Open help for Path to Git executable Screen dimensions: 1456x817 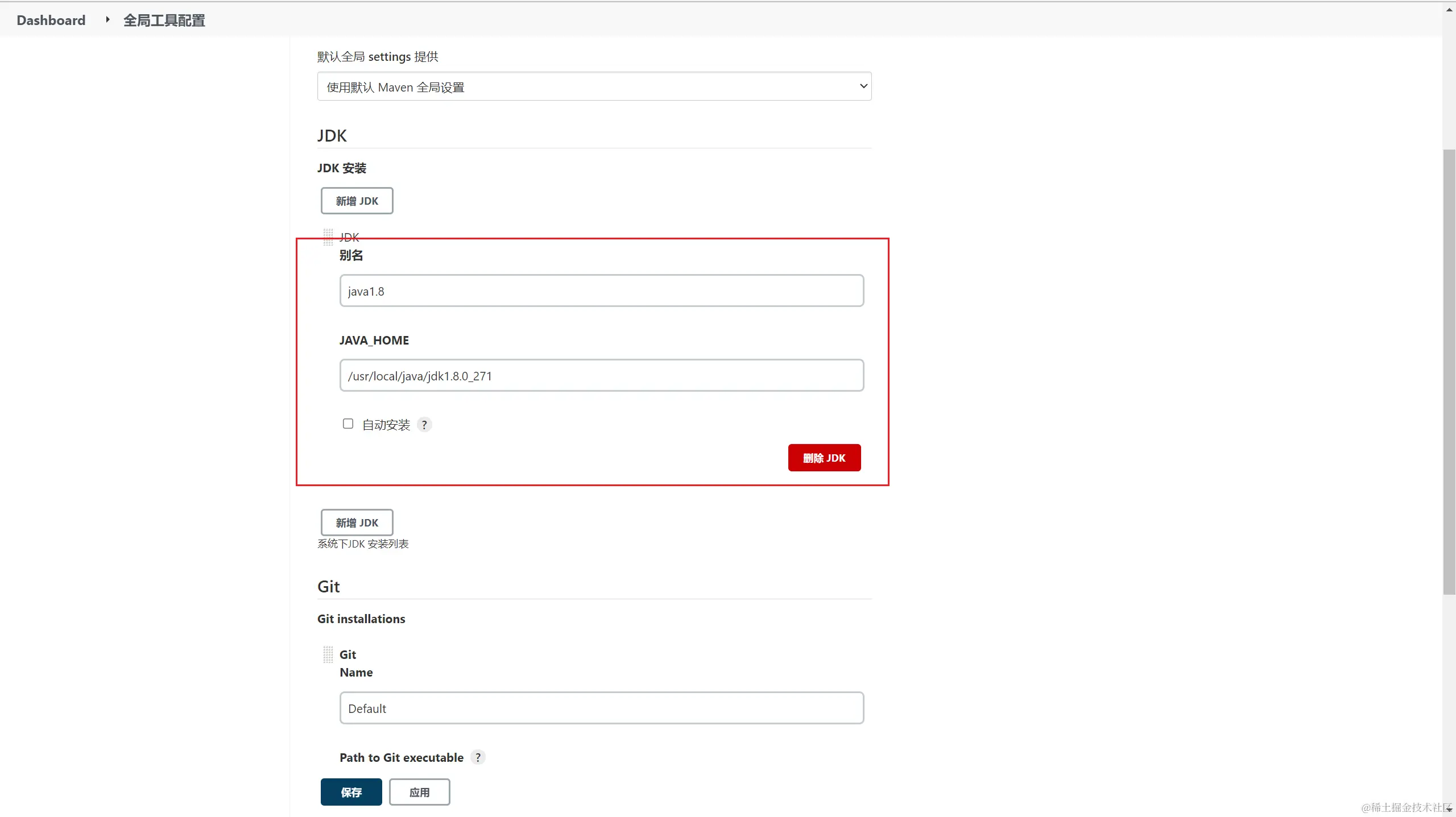[x=478, y=757]
